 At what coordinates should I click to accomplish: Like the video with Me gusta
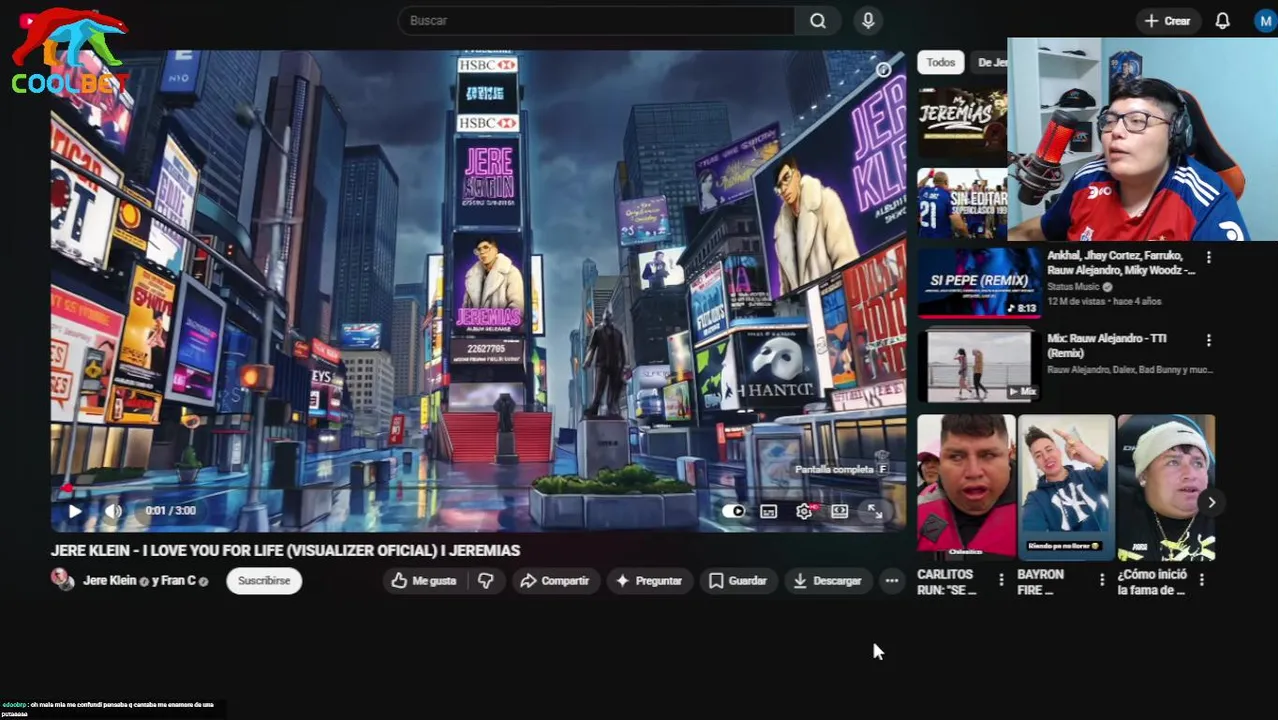coord(424,581)
